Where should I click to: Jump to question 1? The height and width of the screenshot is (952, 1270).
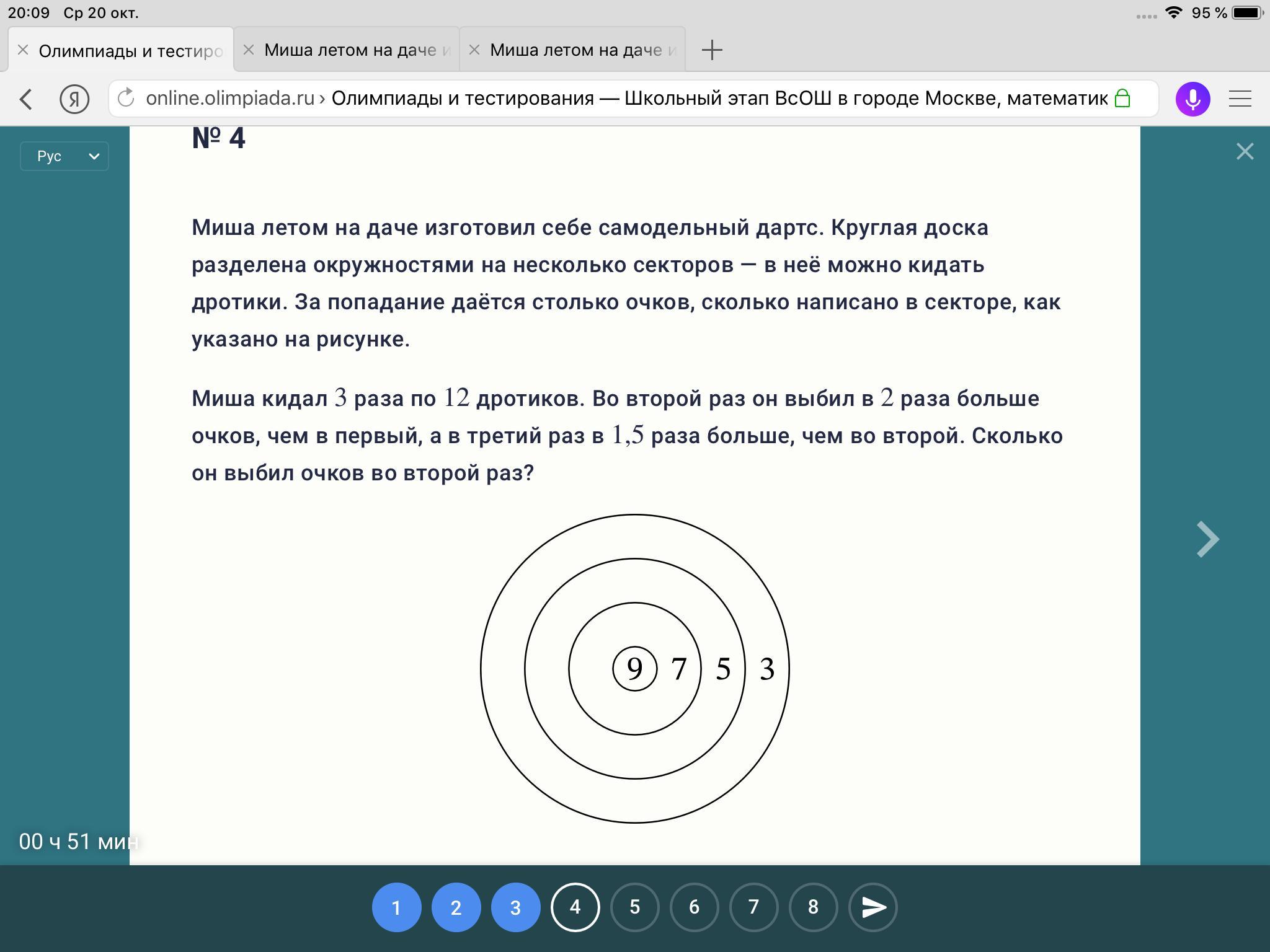click(x=396, y=907)
